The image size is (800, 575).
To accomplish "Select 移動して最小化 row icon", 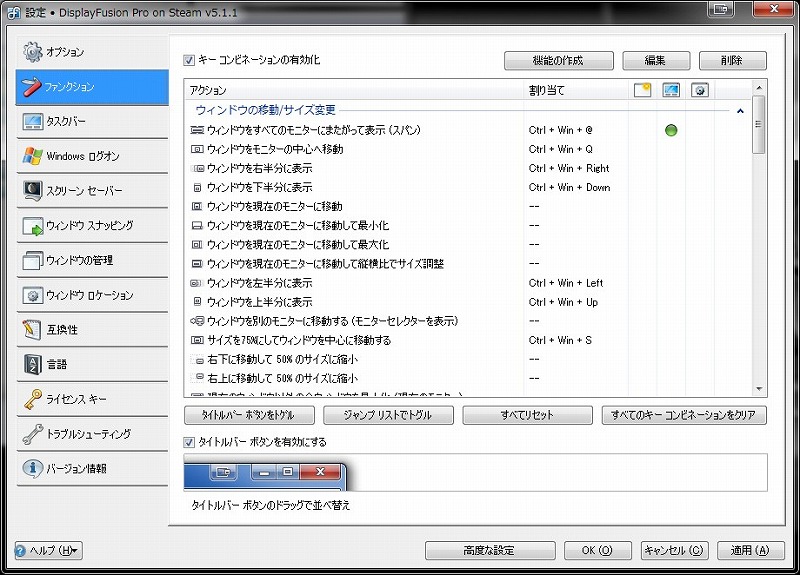I will pos(197,226).
